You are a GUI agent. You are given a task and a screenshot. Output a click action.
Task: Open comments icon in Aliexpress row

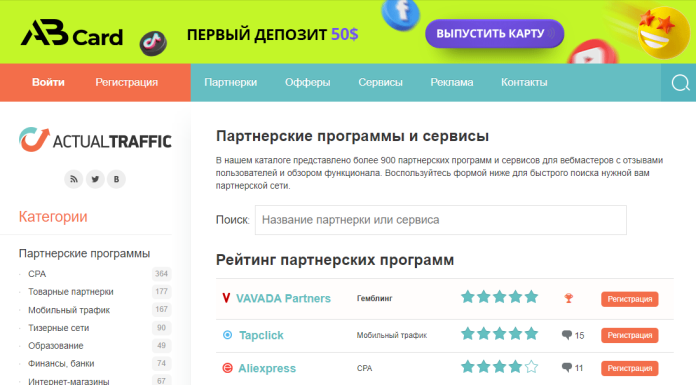click(567, 368)
